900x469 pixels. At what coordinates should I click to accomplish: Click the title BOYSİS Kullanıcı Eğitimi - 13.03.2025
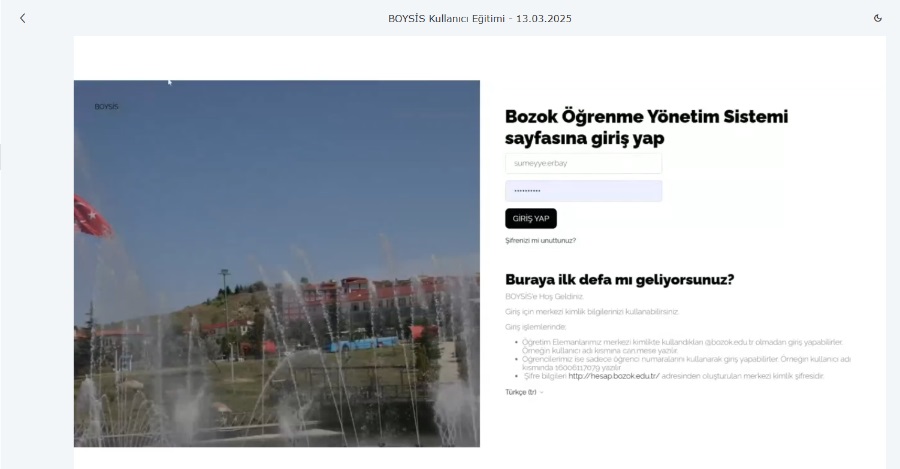[480, 18]
